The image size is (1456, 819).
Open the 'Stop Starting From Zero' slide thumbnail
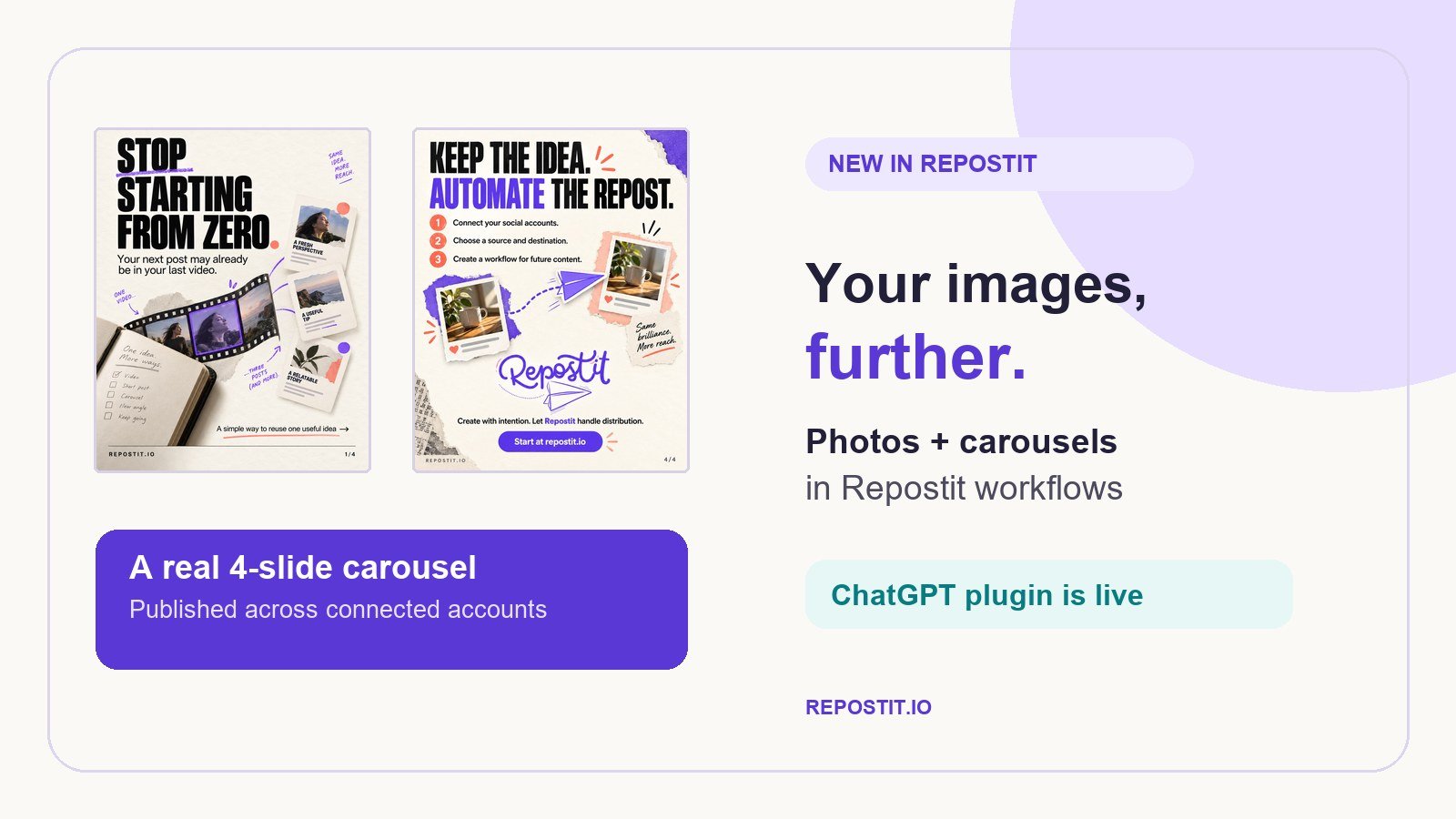click(x=232, y=300)
